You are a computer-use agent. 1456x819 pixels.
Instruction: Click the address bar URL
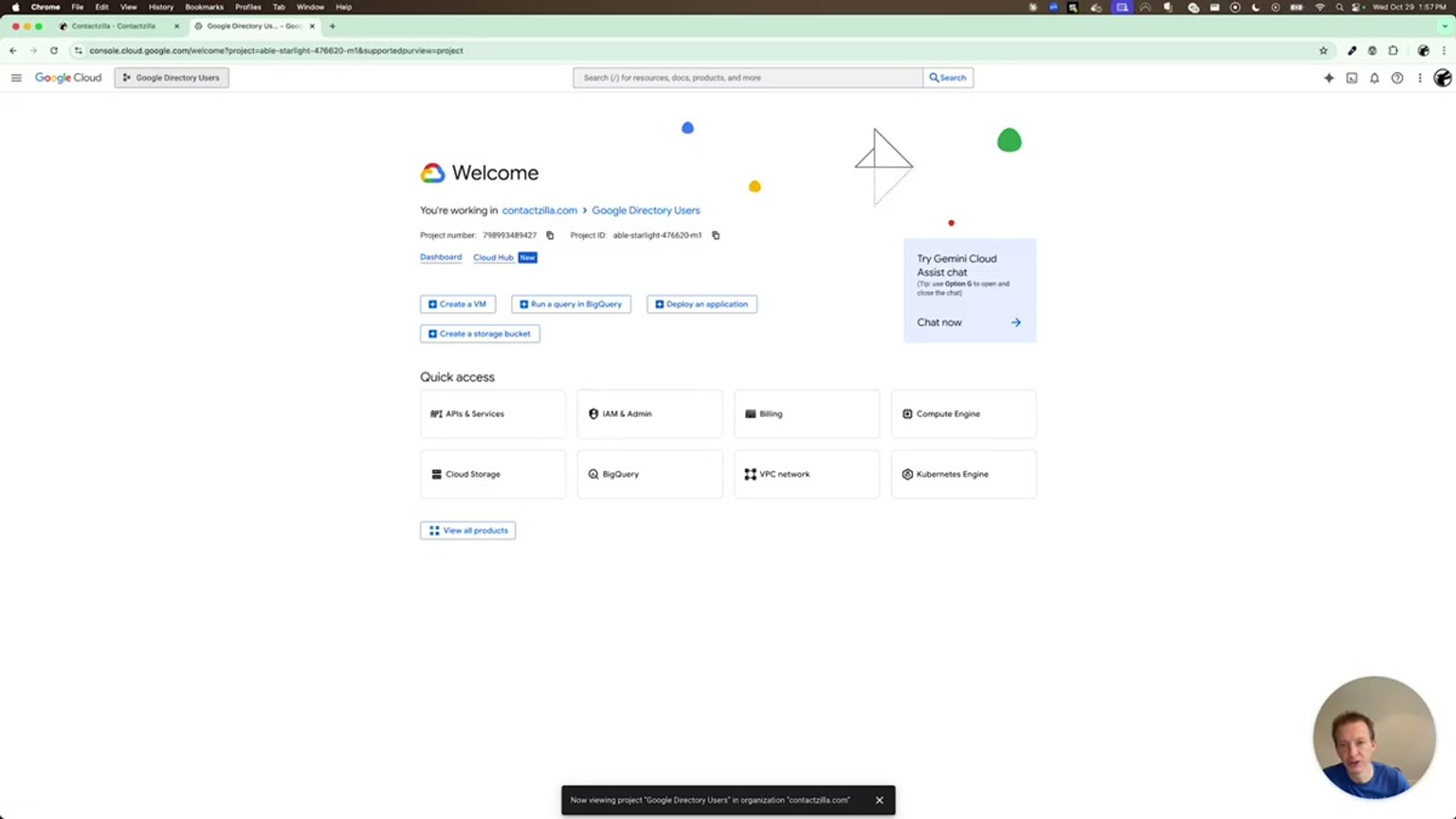(x=277, y=51)
